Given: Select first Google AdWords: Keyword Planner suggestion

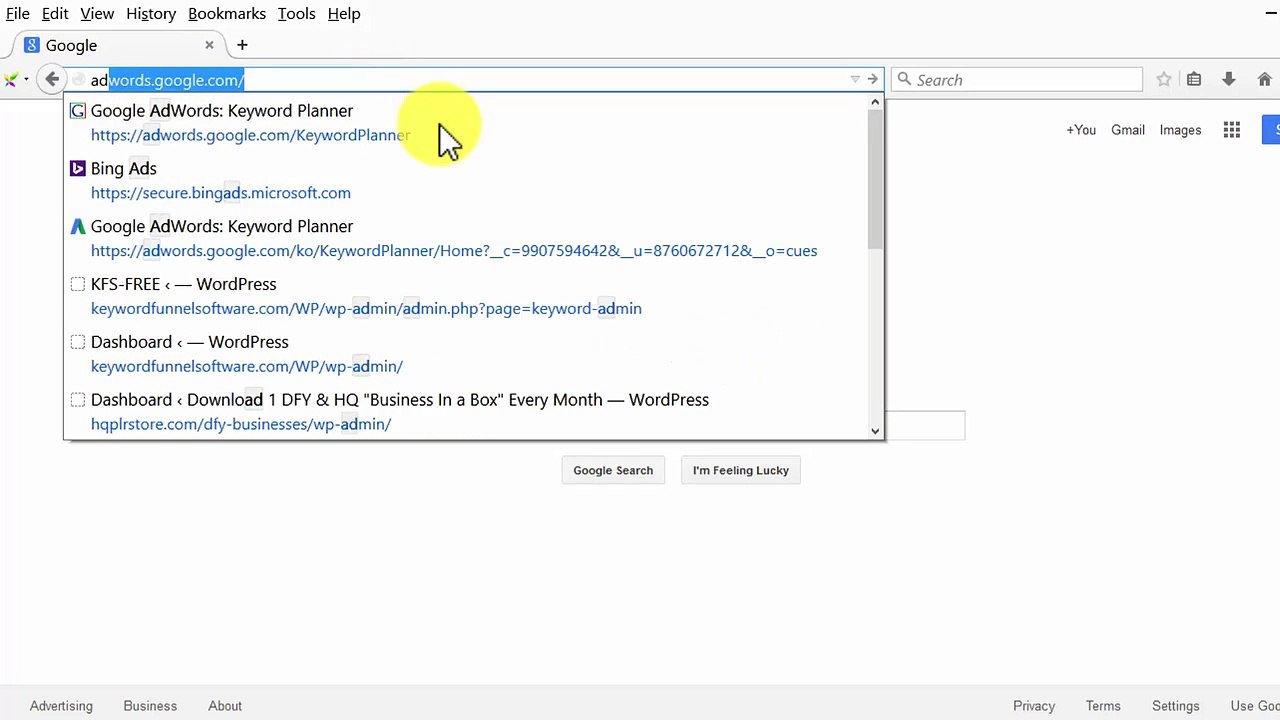Looking at the screenshot, I should (222, 111).
